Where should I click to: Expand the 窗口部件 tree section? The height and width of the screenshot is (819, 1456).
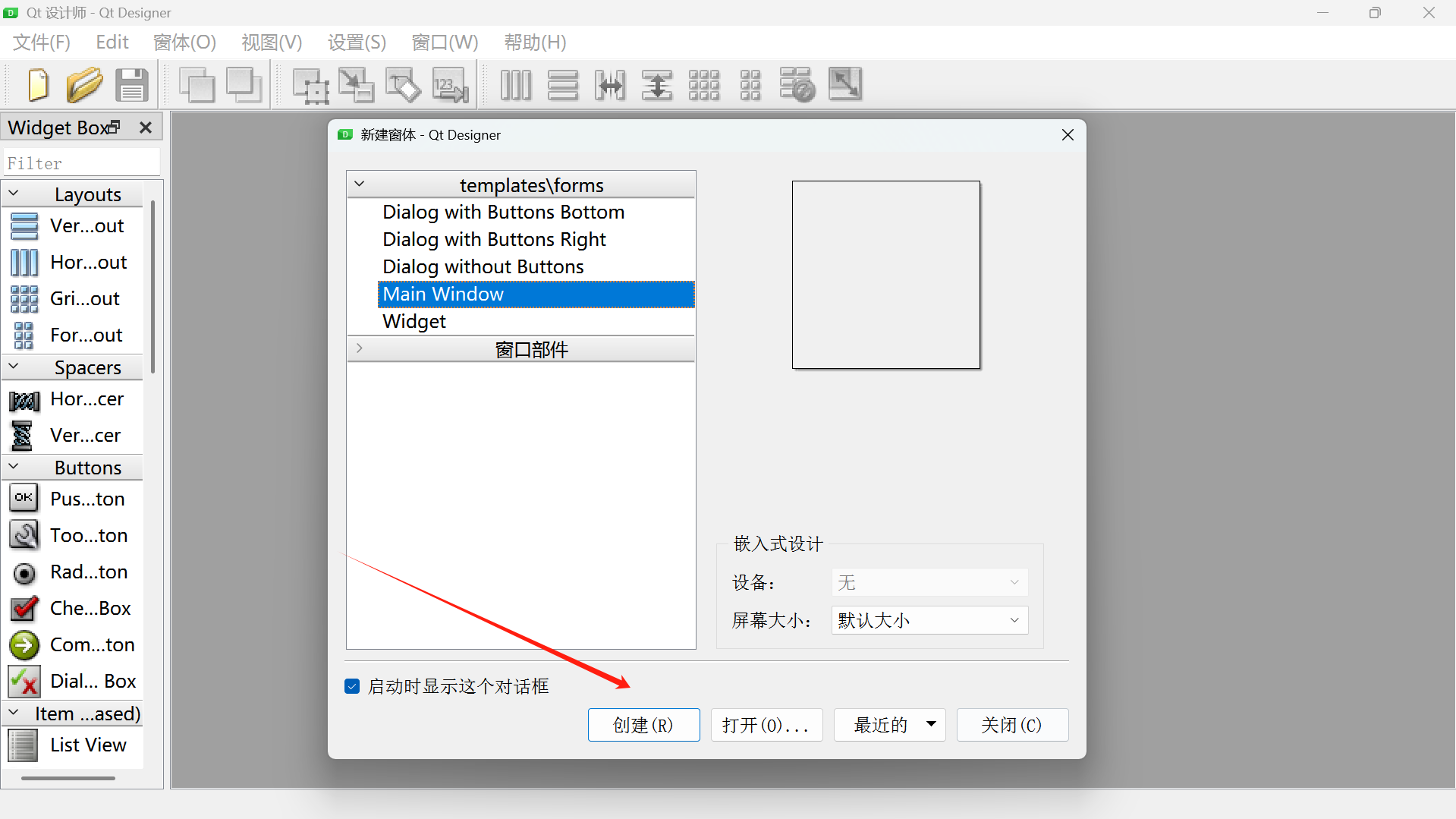[360, 348]
